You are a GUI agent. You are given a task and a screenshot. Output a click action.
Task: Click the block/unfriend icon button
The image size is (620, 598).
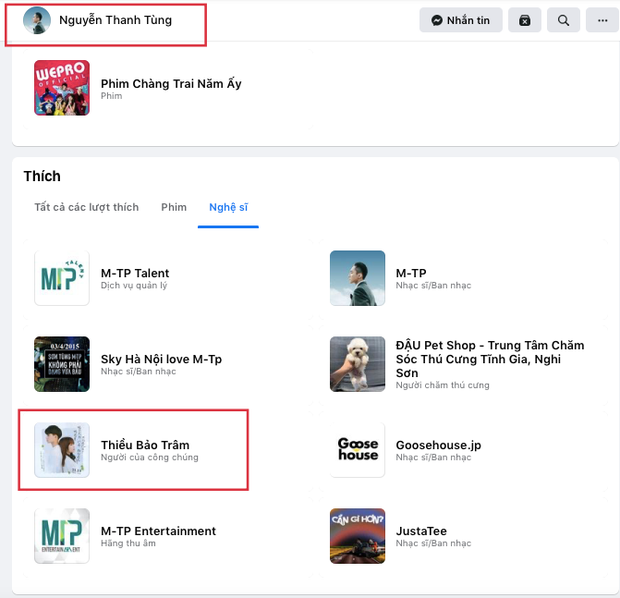pos(525,20)
